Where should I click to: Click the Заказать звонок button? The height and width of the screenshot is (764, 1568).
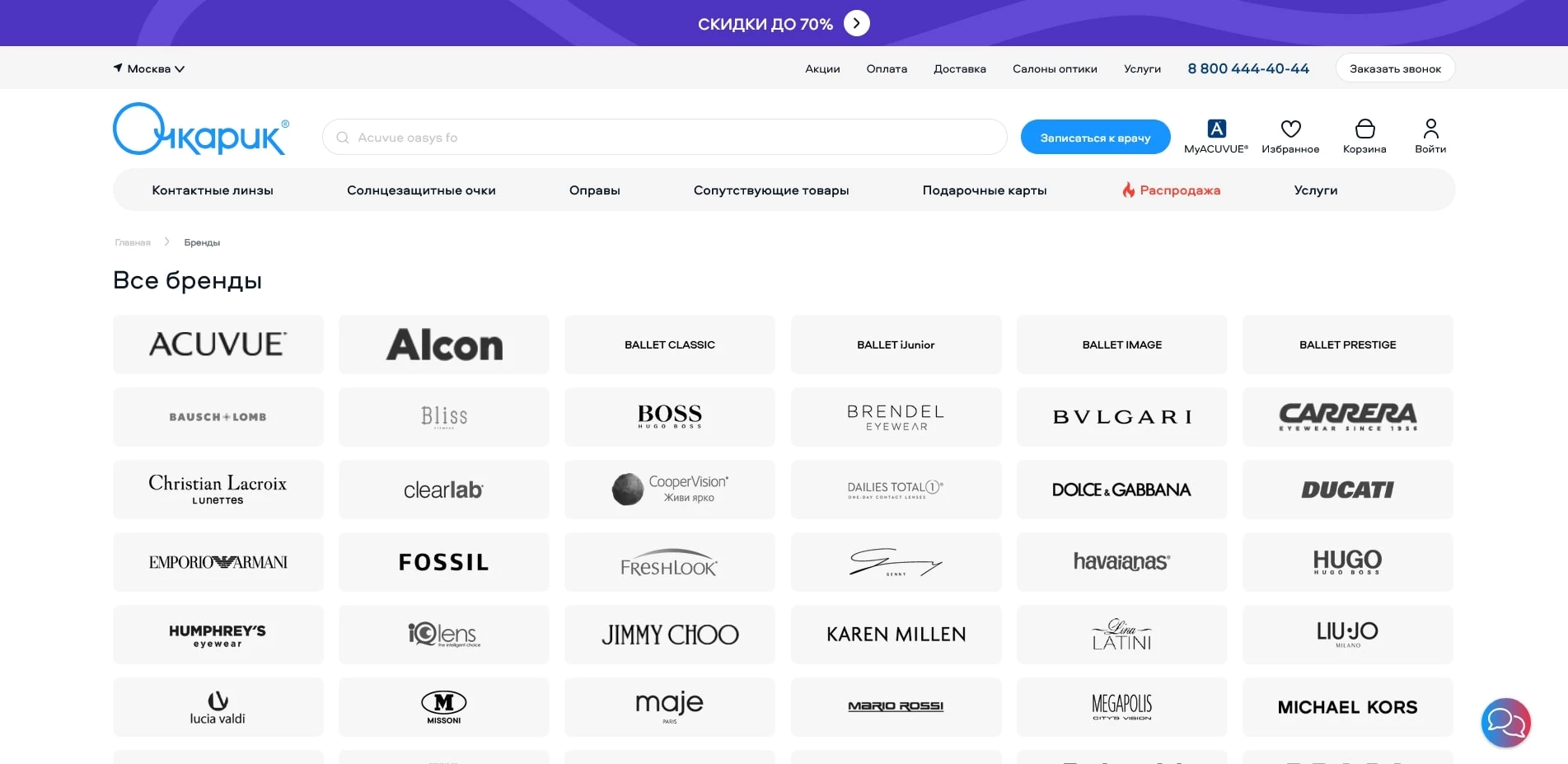click(1395, 68)
